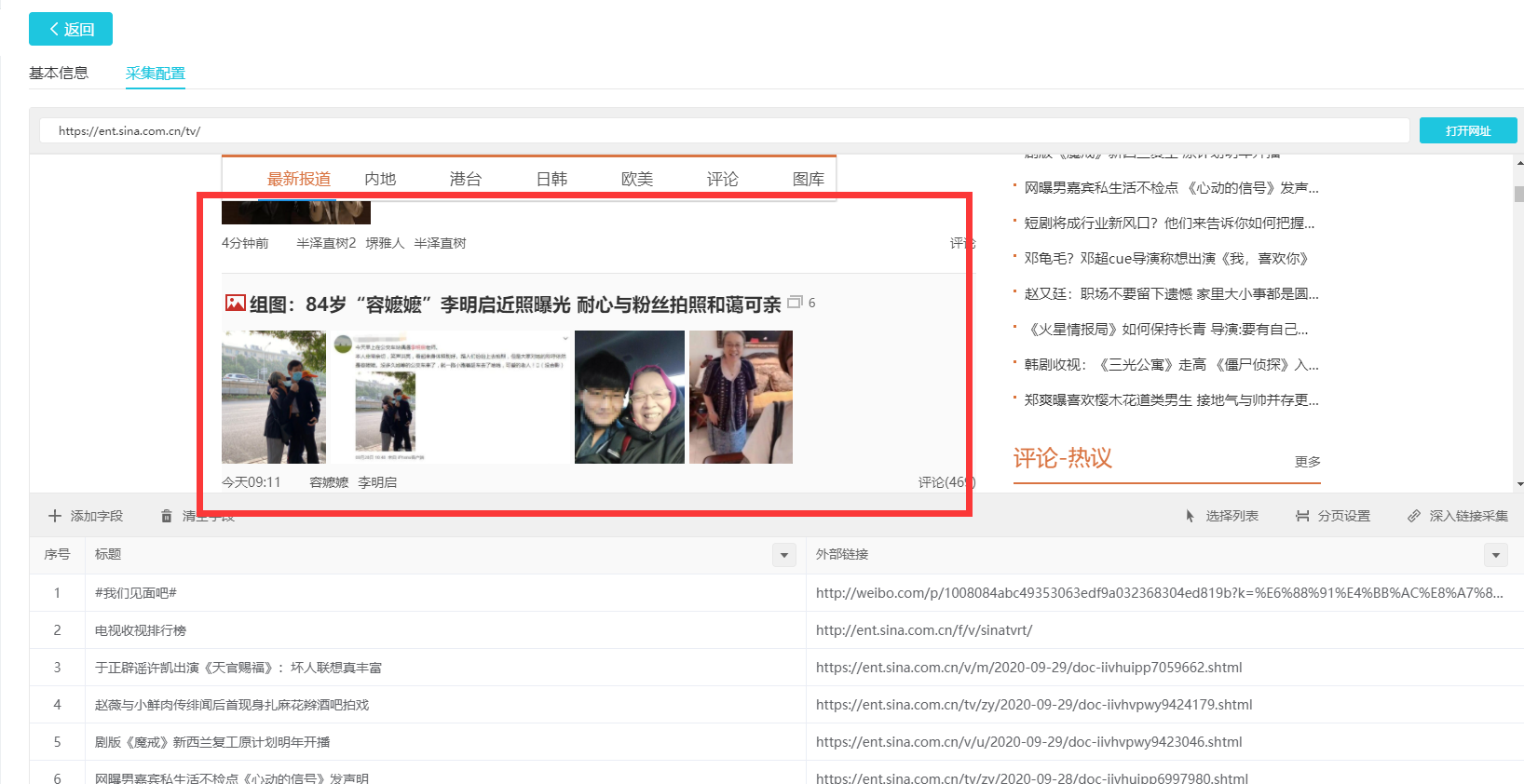Viewport: 1524px width, 784px height.
Task: Switch to the 基本信息 tab
Action: point(59,74)
